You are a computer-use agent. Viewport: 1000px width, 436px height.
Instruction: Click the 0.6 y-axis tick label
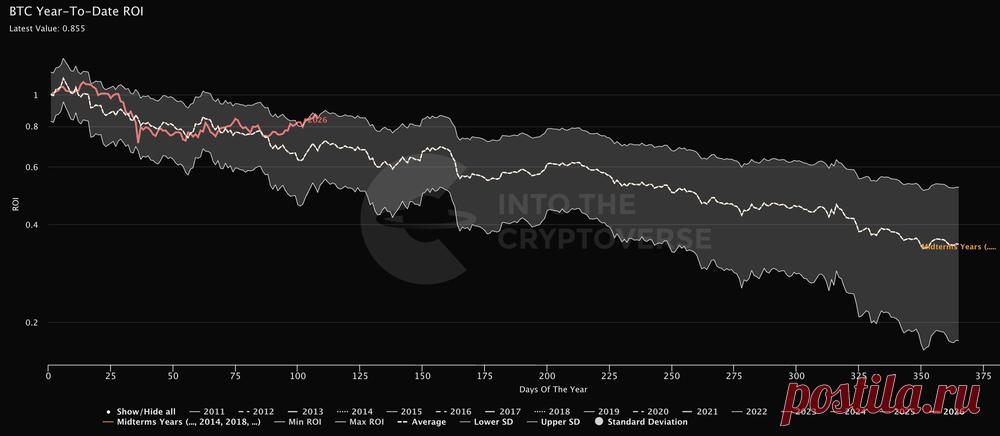click(33, 167)
